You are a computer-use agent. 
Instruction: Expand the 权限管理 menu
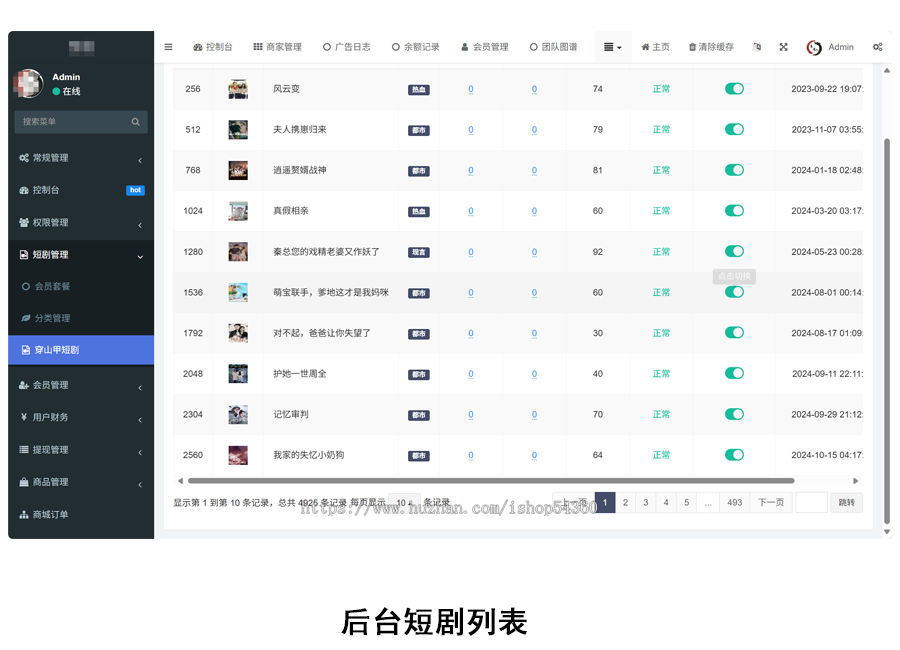point(81,222)
